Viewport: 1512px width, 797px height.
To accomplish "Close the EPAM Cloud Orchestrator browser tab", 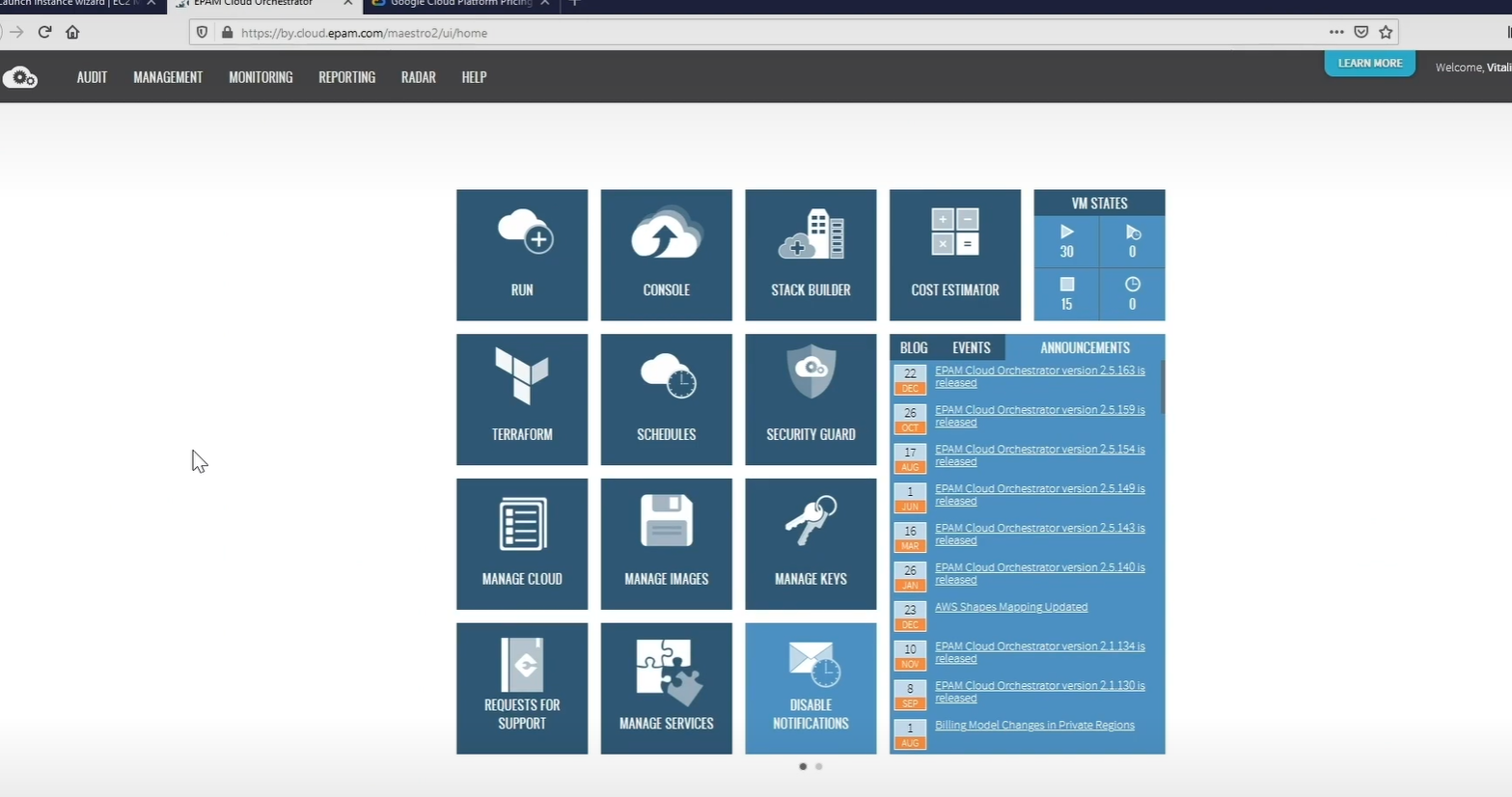I will pyautogui.click(x=348, y=4).
